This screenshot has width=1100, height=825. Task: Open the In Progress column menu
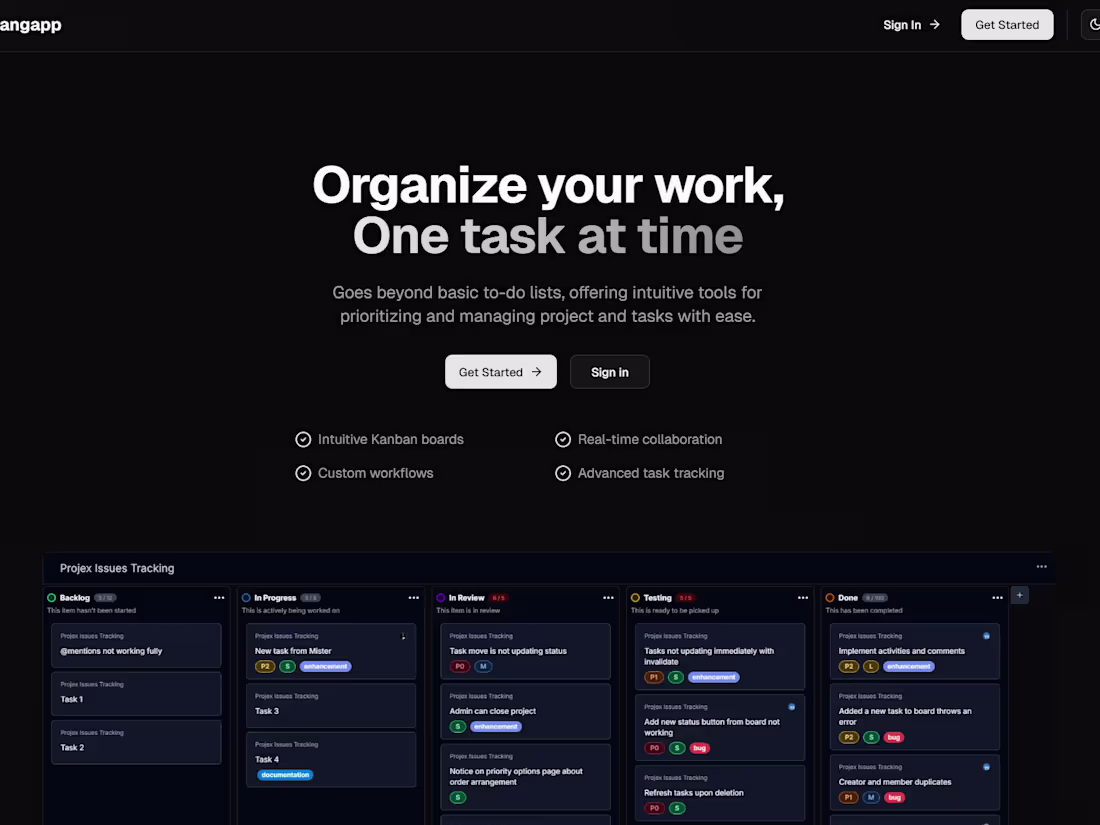pyautogui.click(x=413, y=598)
